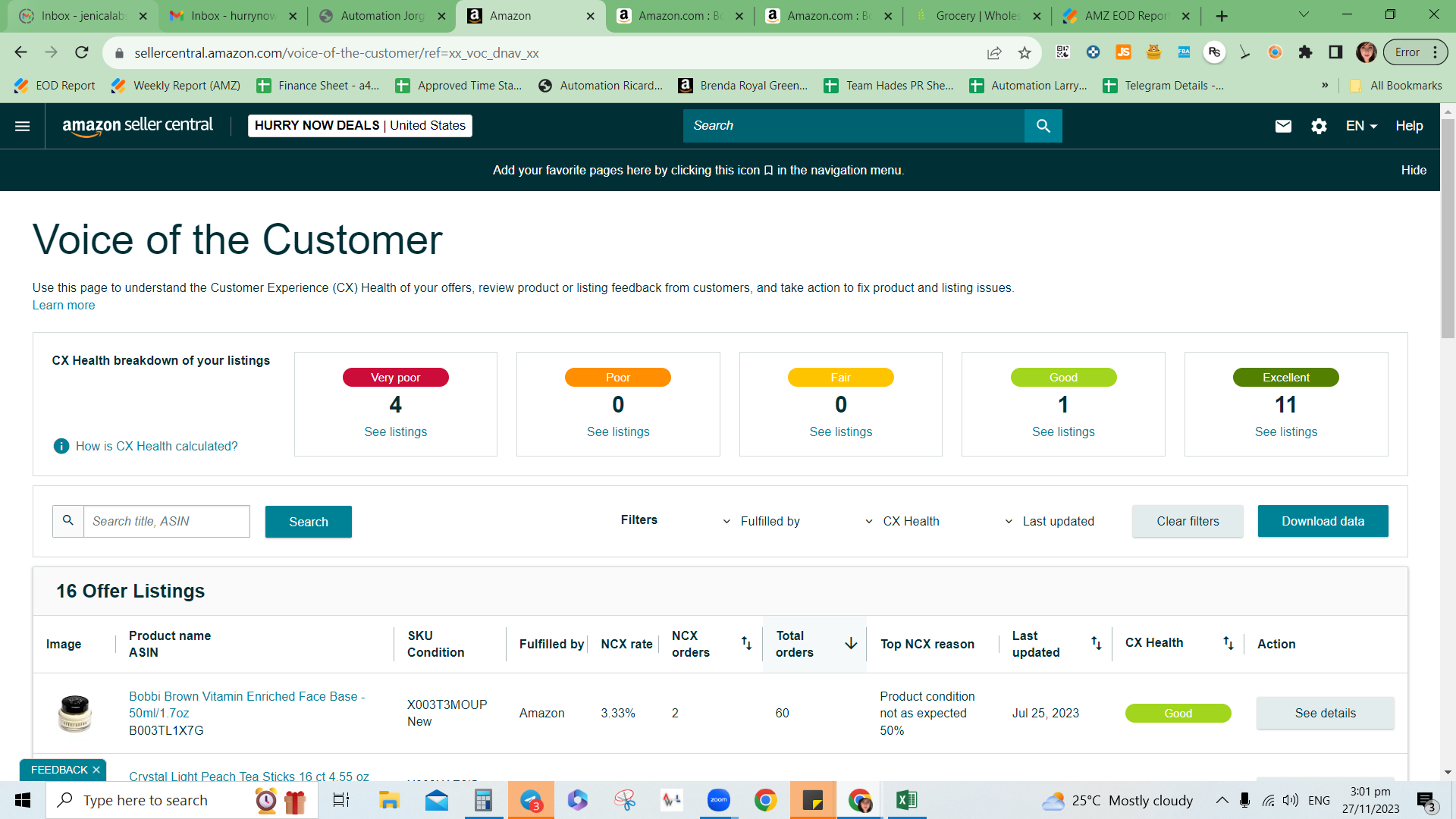Open the messages envelope icon
The image size is (1456, 819).
1283,126
